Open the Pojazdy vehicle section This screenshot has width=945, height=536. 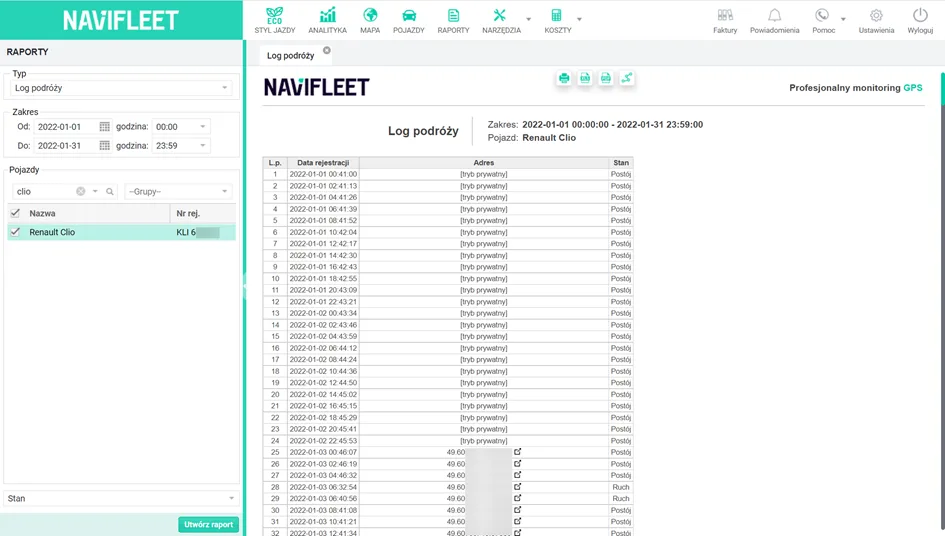coord(409,20)
